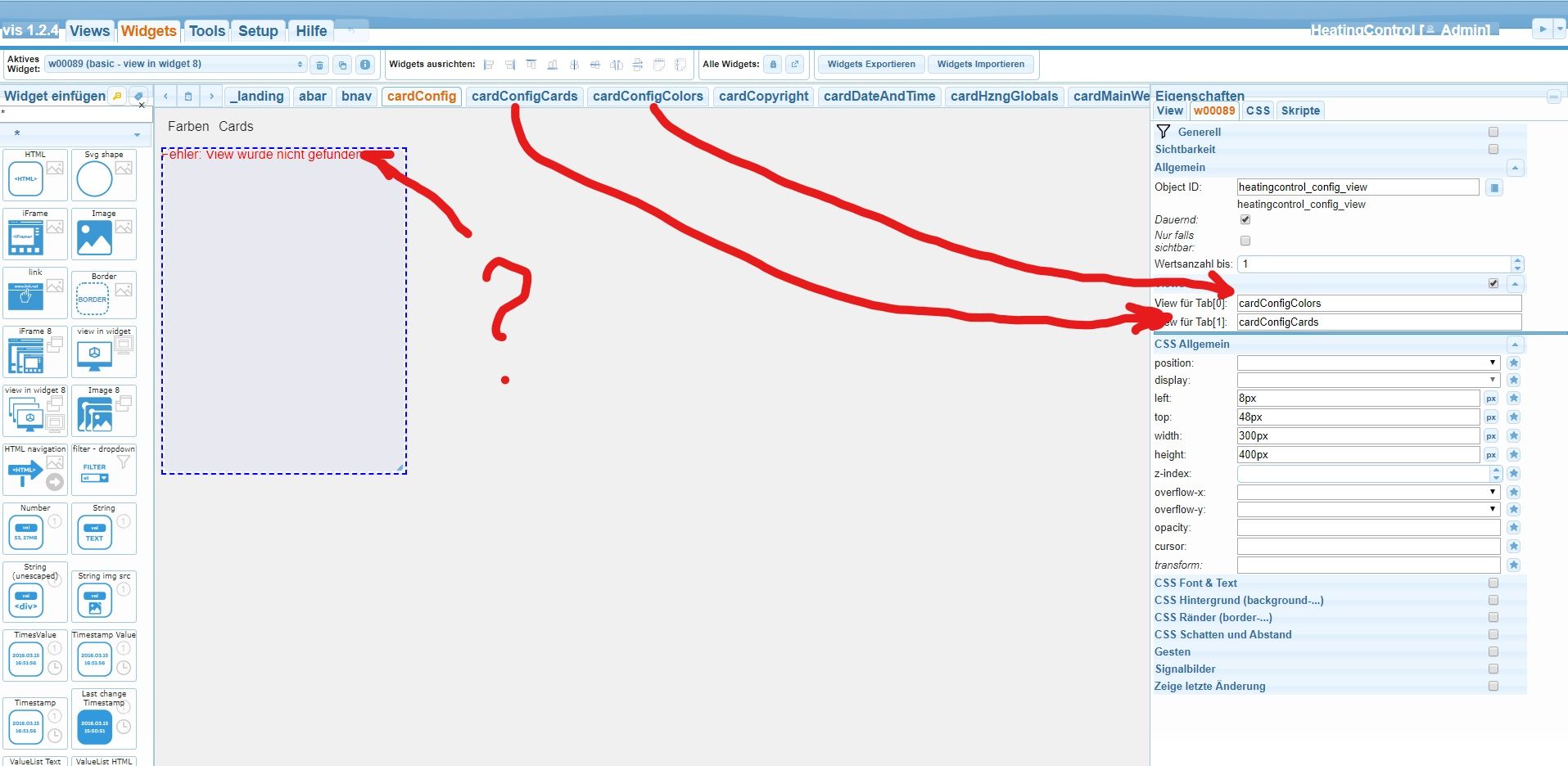Click Widgets Exportieren button

871,64
